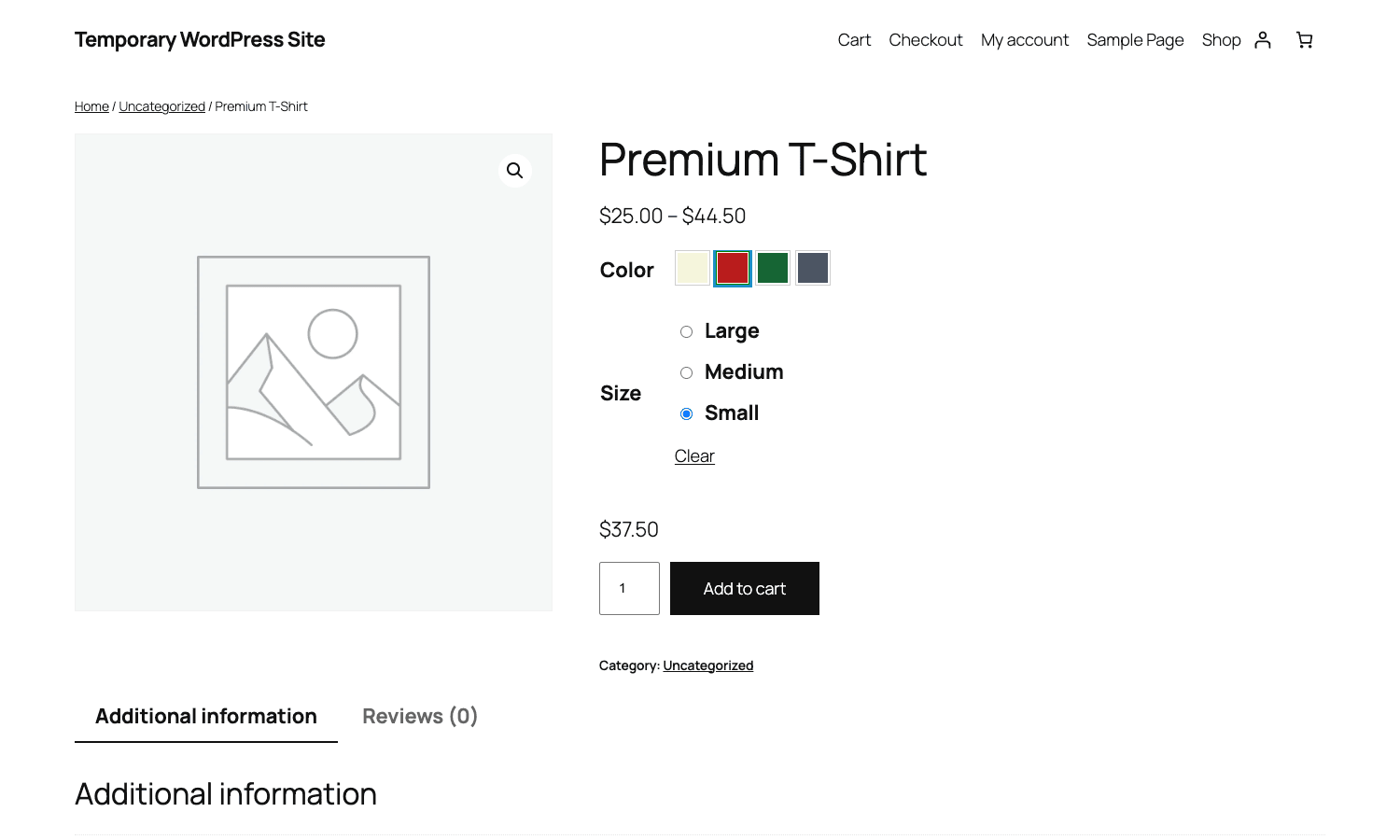Screen dimensions: 1400x840
Task: Click the Add to cart button
Action: [x=745, y=588]
